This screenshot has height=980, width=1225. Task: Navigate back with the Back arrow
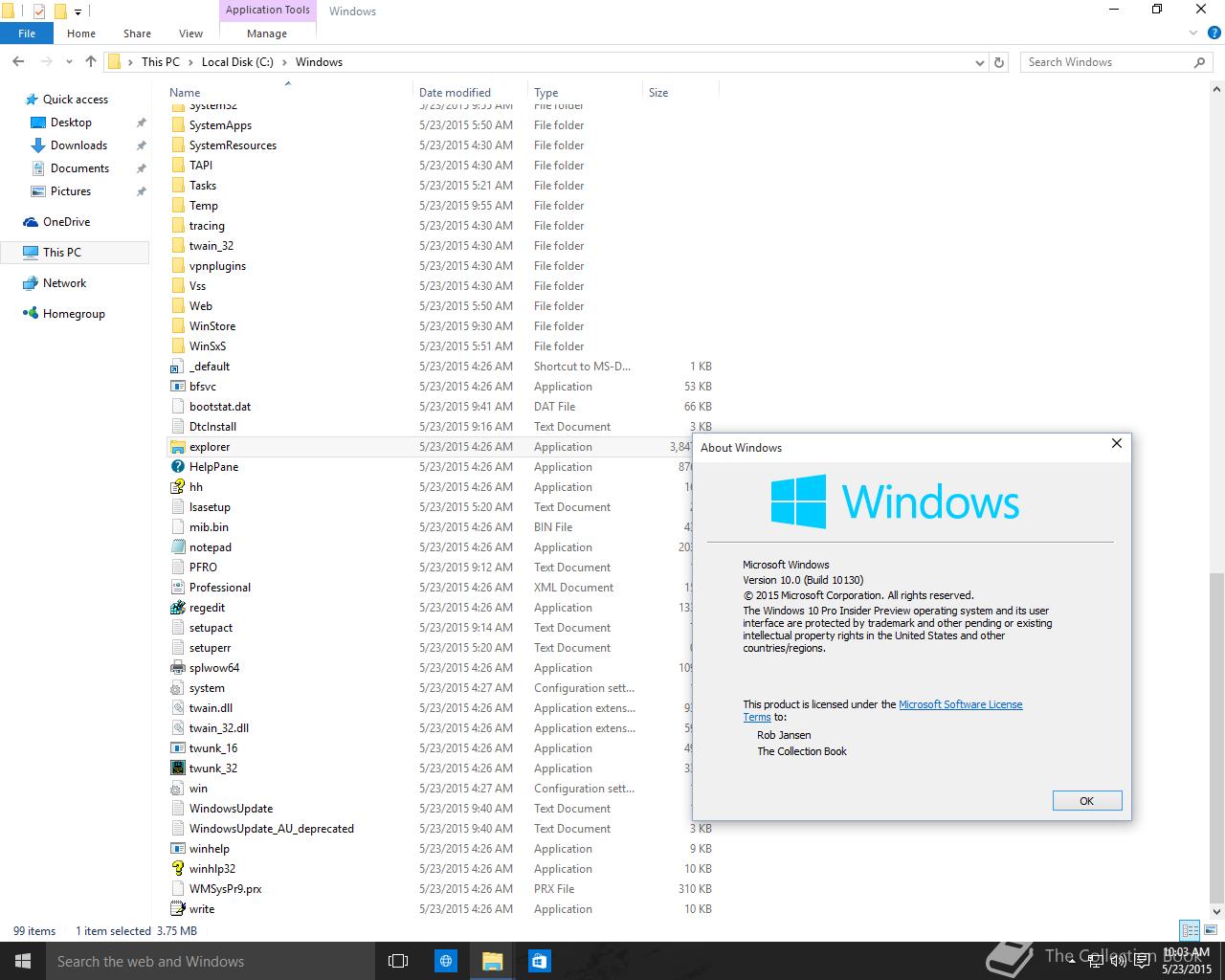[18, 62]
